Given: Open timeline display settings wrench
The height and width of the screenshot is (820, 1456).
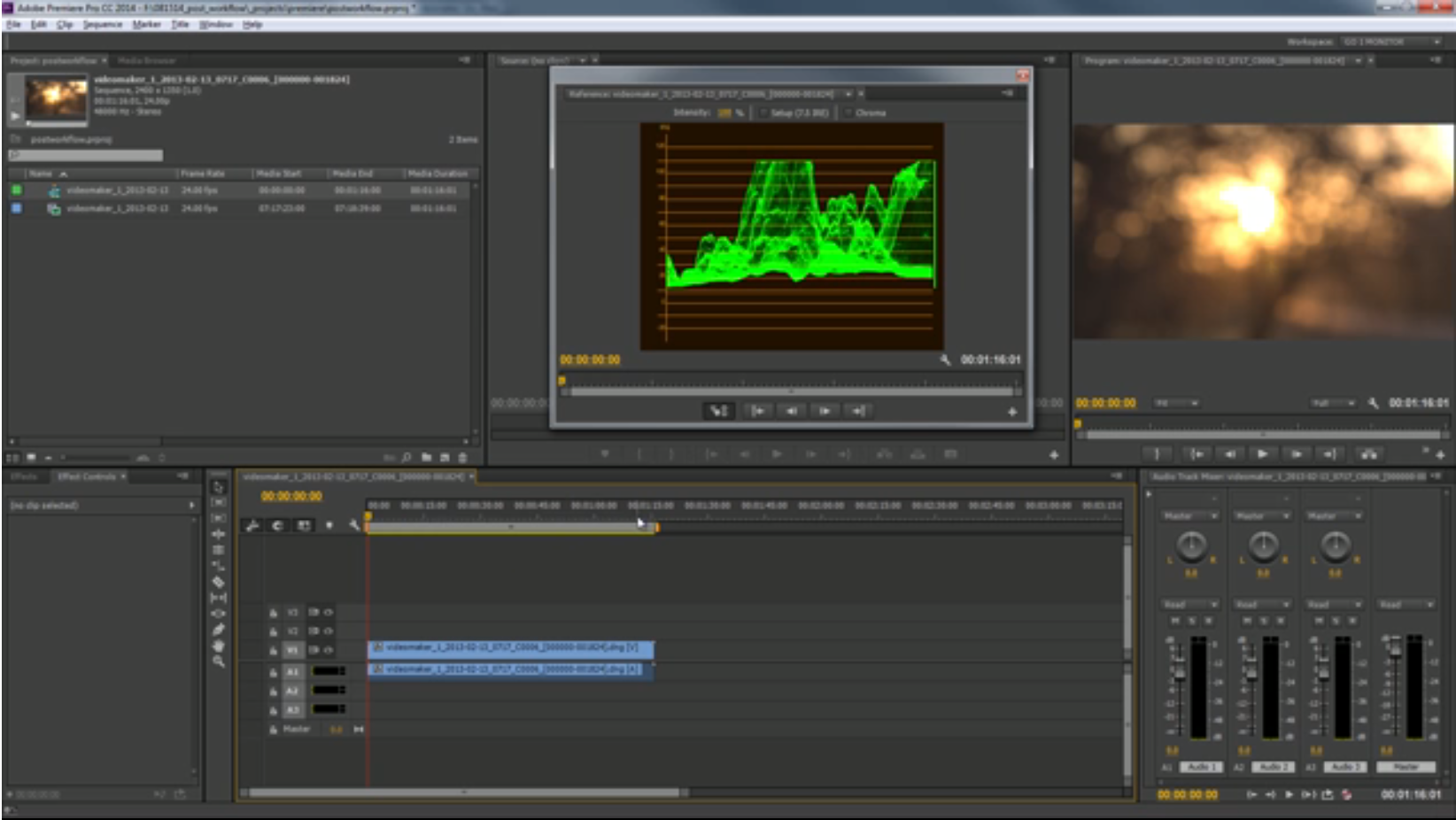Looking at the screenshot, I should (x=354, y=525).
